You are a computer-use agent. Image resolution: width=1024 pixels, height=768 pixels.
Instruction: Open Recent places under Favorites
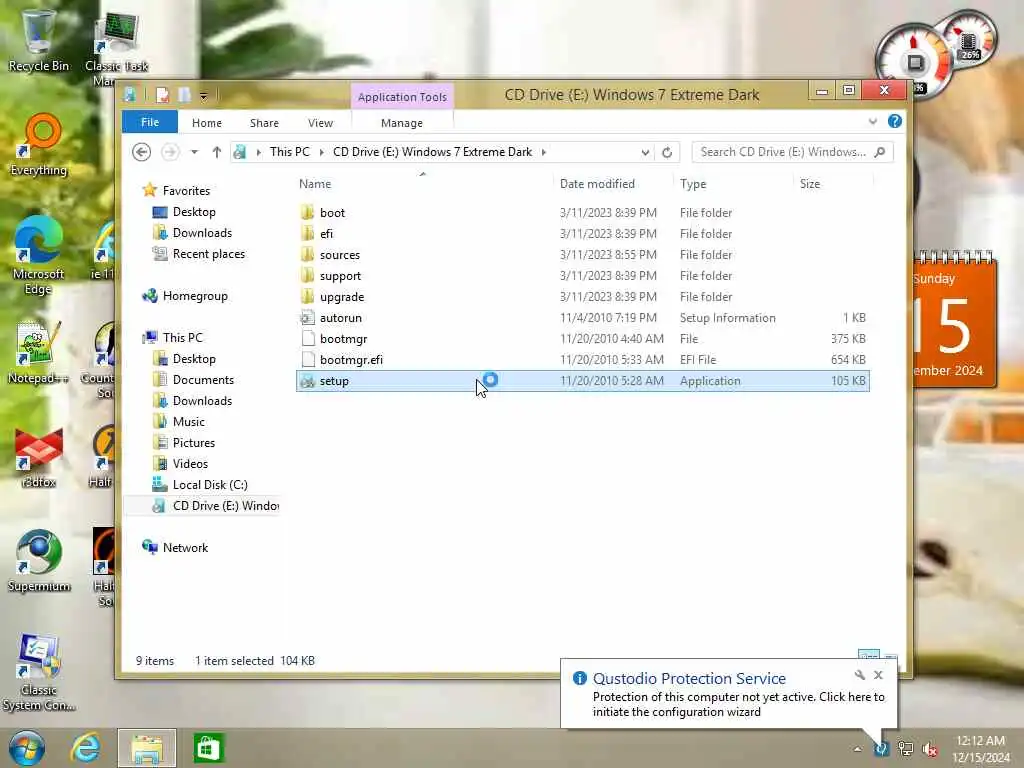(x=199, y=254)
